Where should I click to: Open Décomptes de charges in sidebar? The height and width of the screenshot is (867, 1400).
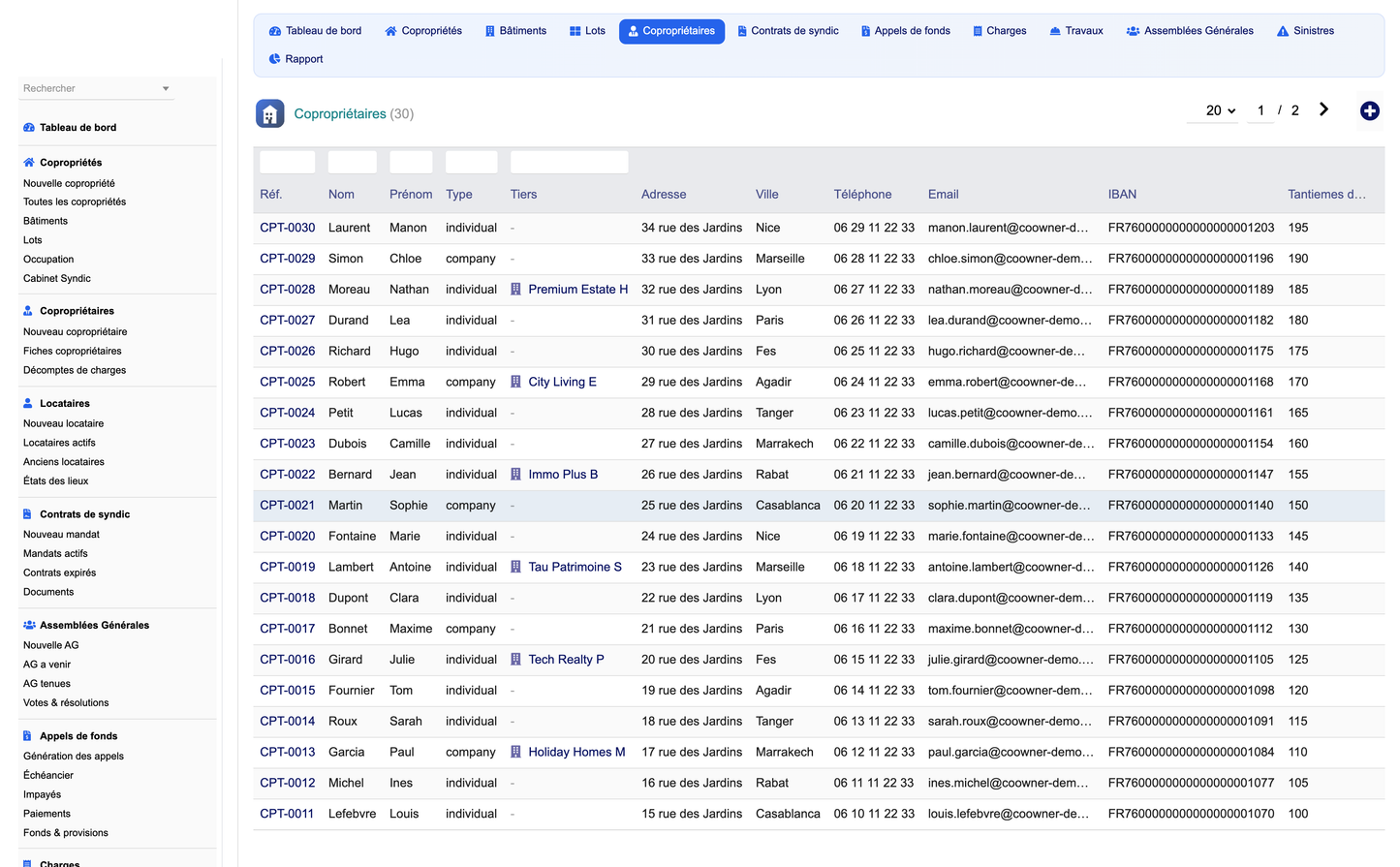pos(75,371)
